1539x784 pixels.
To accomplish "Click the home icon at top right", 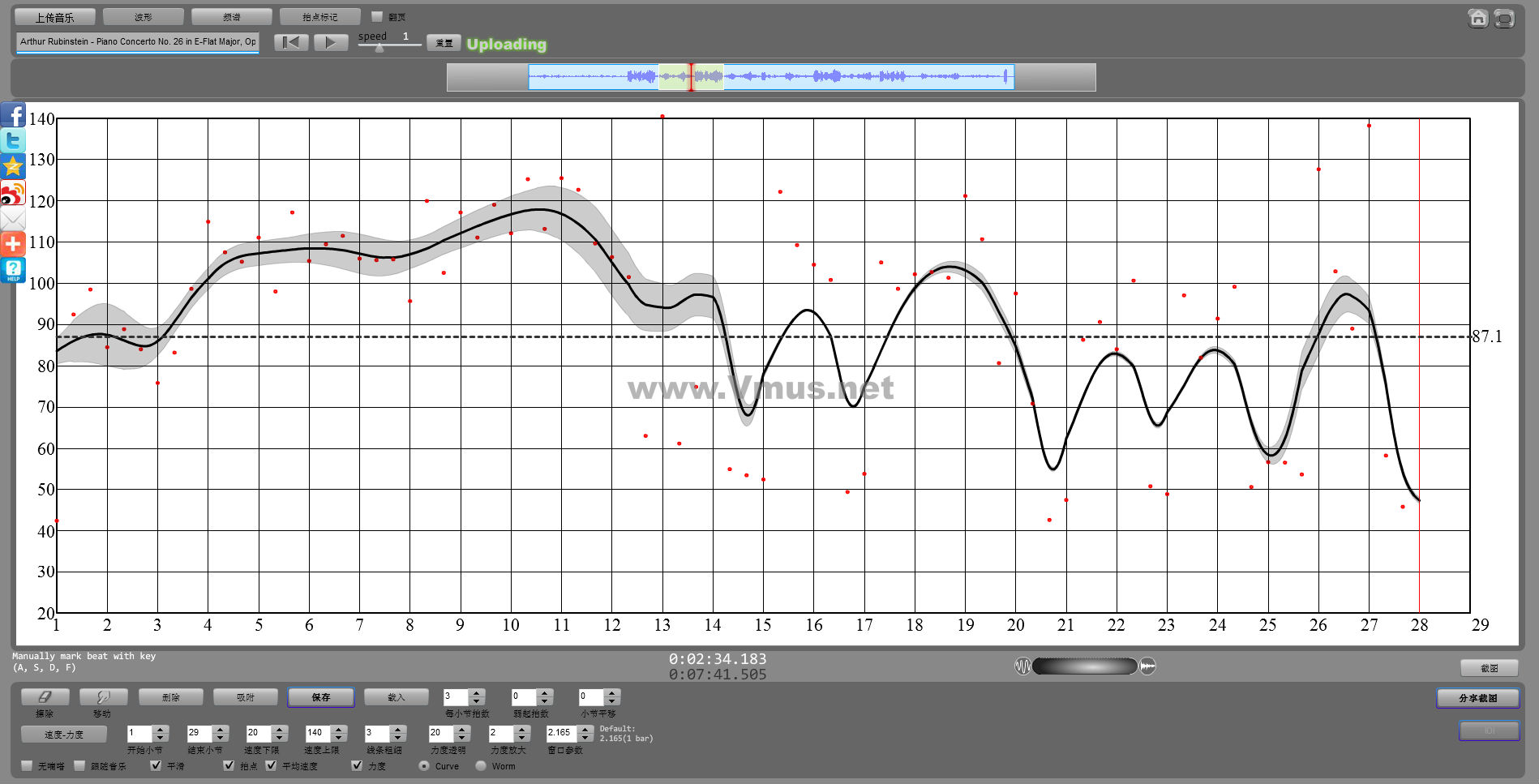I will click(x=1477, y=18).
